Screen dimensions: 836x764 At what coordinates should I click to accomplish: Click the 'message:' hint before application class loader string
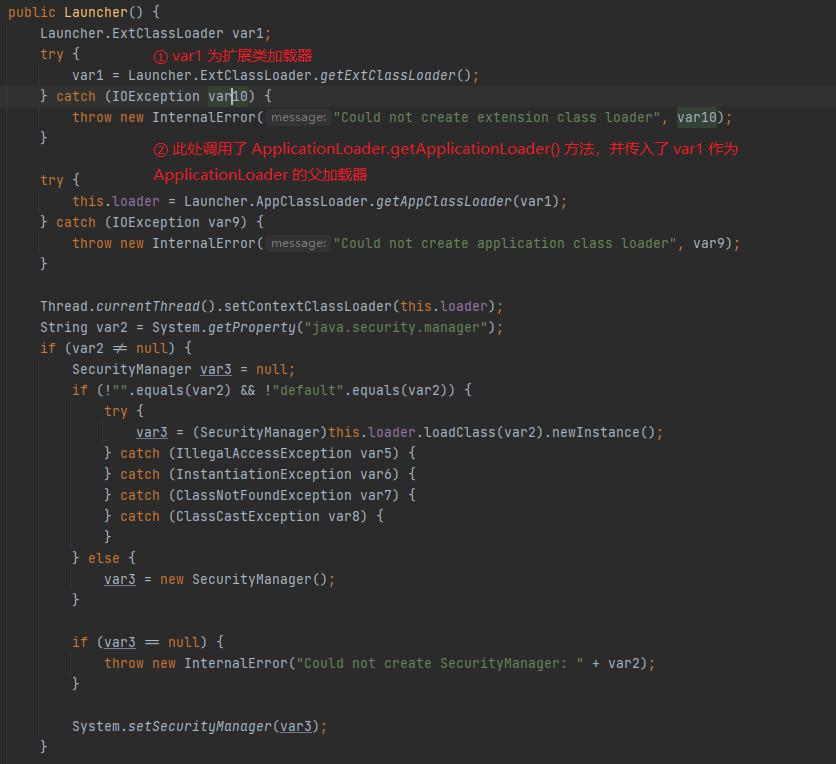coord(299,244)
